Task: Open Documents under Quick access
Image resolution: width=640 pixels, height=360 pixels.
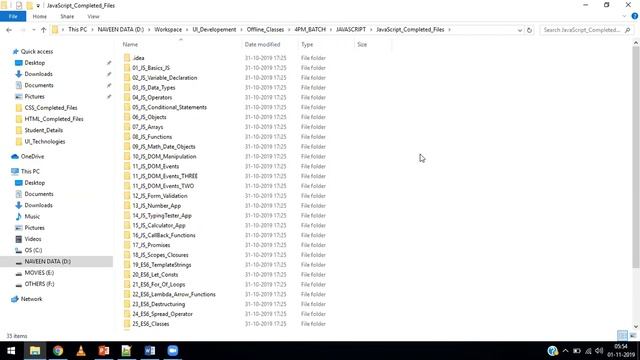Action: point(39,85)
